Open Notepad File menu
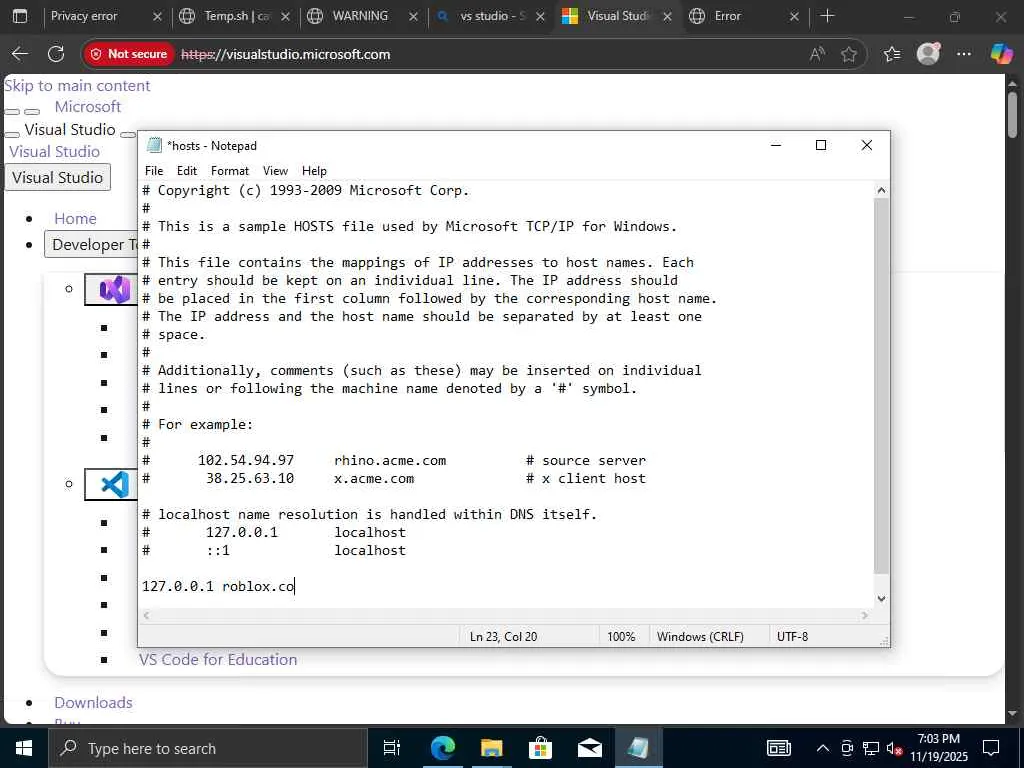 pyautogui.click(x=154, y=170)
